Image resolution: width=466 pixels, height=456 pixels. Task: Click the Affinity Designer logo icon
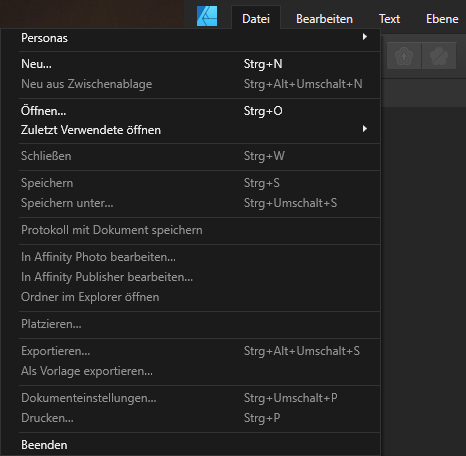[x=207, y=16]
